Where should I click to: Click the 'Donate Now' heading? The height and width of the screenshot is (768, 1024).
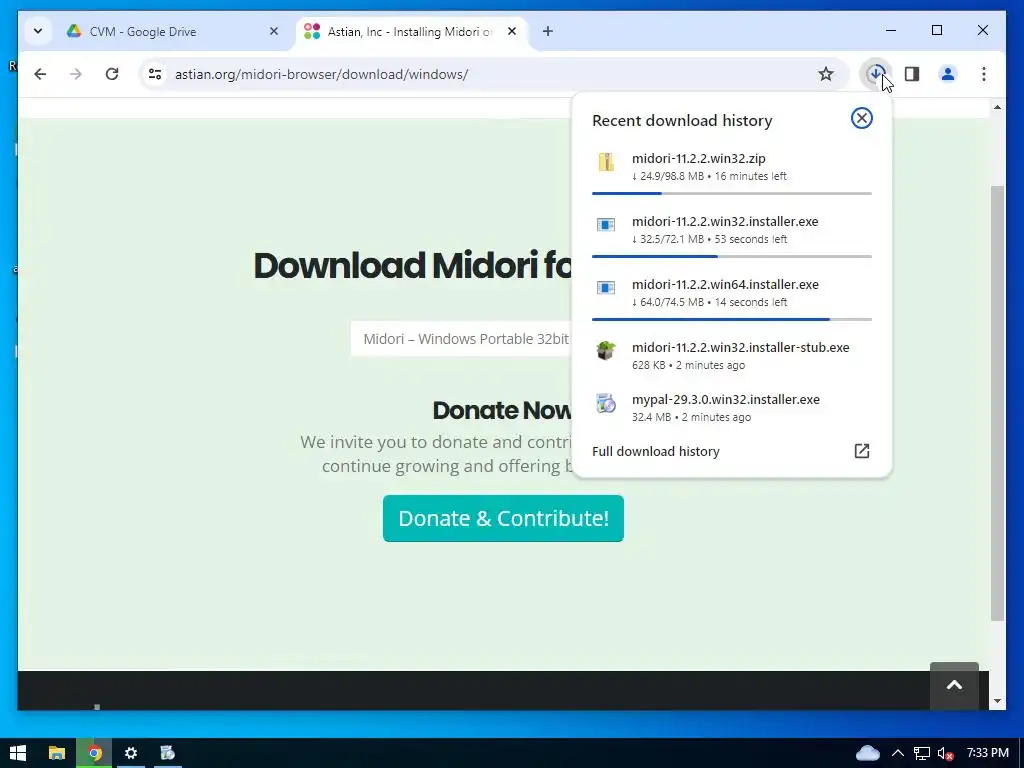click(502, 410)
